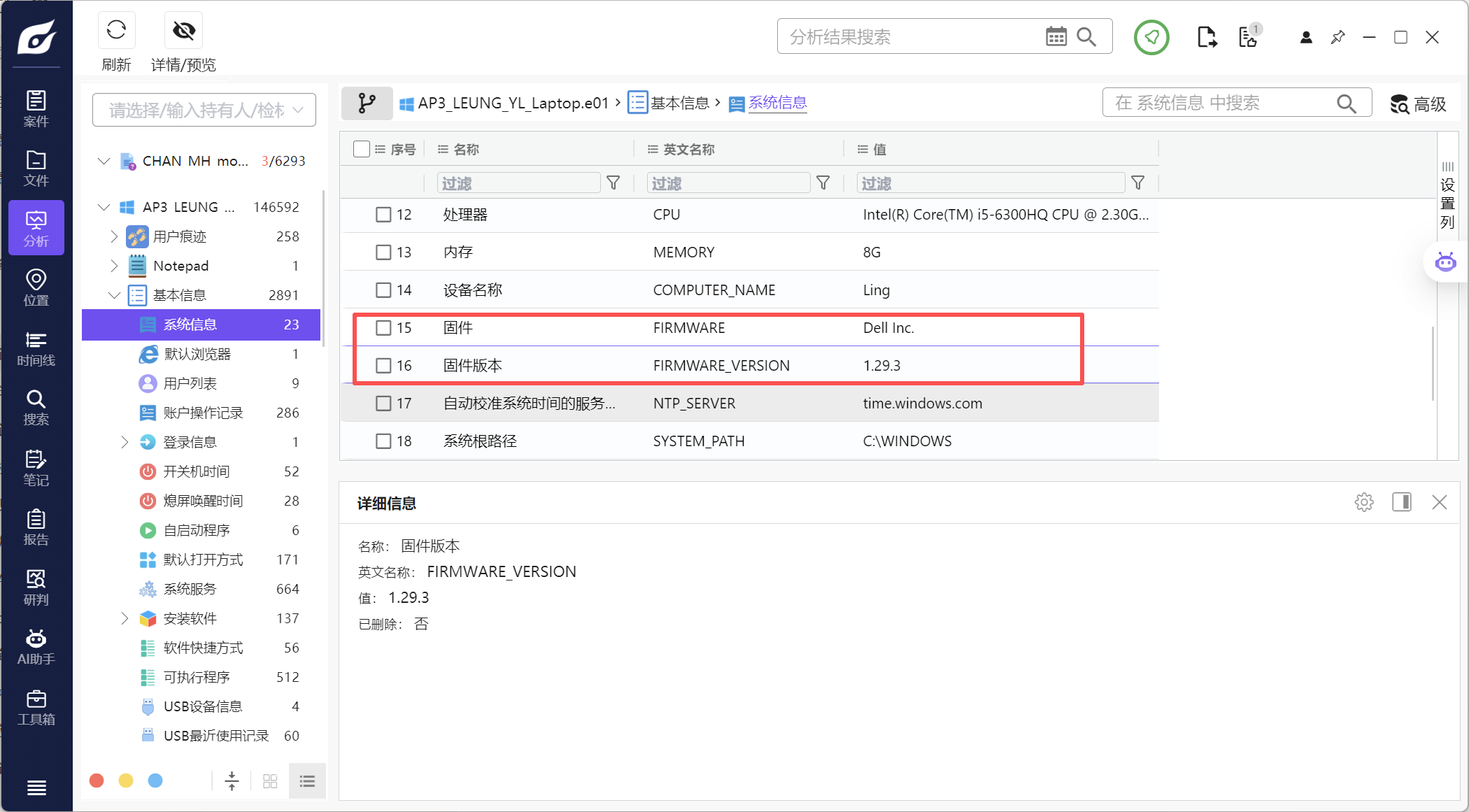Click the Refresh (刷新) icon
Screen dimensions: 1469x812
[116, 30]
